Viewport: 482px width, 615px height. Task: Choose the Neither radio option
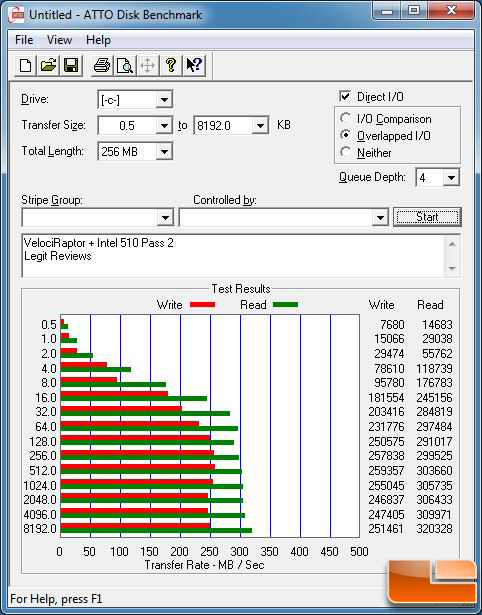click(346, 152)
